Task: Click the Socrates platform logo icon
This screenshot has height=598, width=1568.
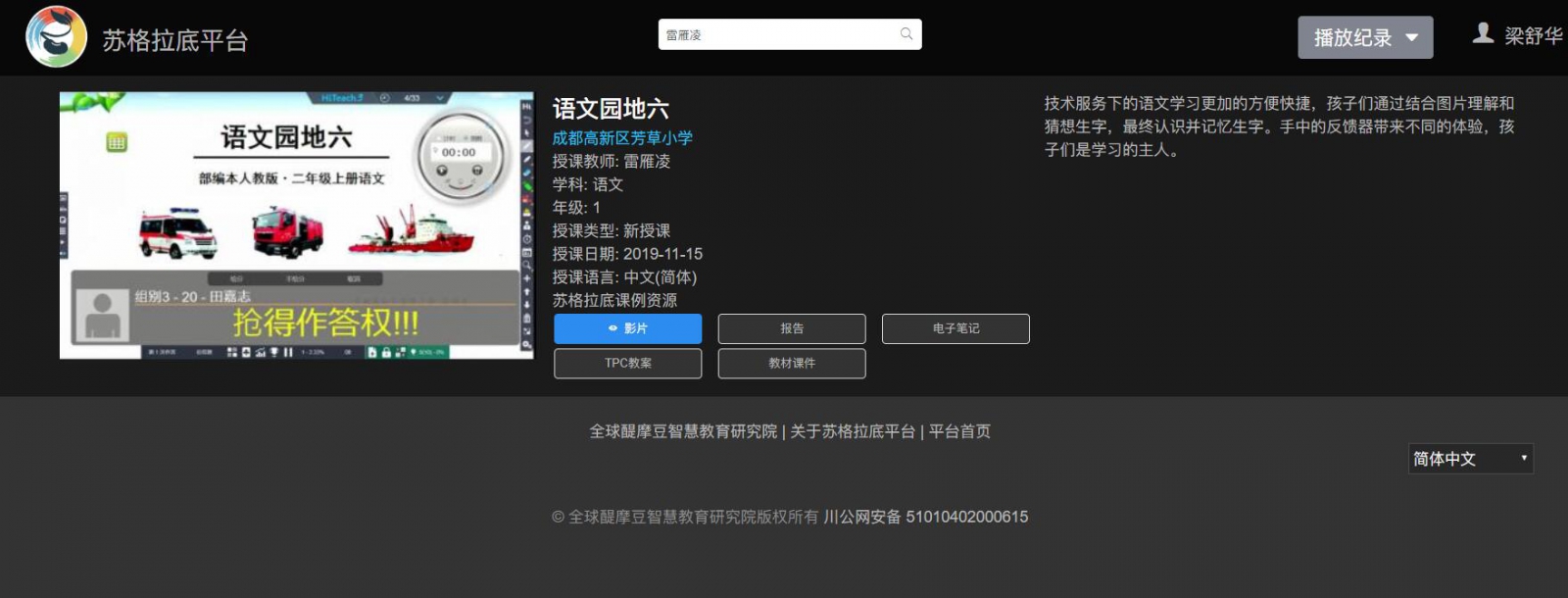Action: (x=56, y=36)
